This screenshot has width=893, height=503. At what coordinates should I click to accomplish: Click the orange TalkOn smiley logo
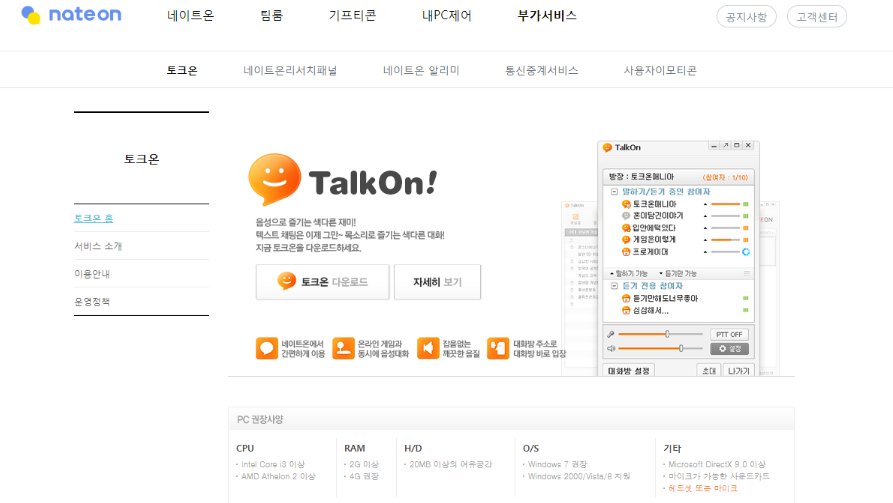[x=275, y=179]
